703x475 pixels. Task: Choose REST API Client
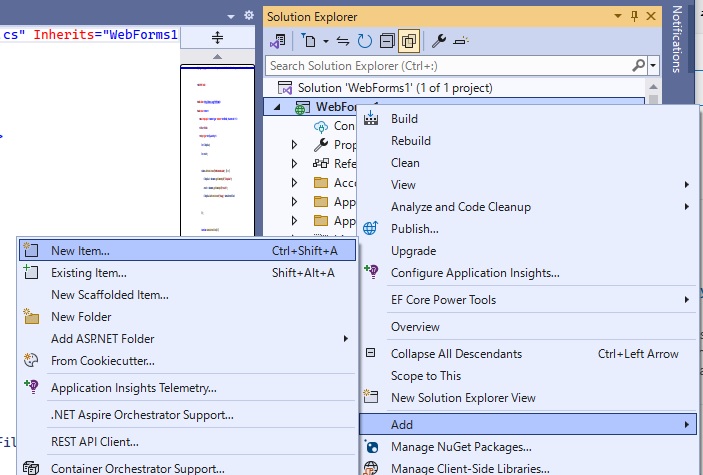point(95,442)
